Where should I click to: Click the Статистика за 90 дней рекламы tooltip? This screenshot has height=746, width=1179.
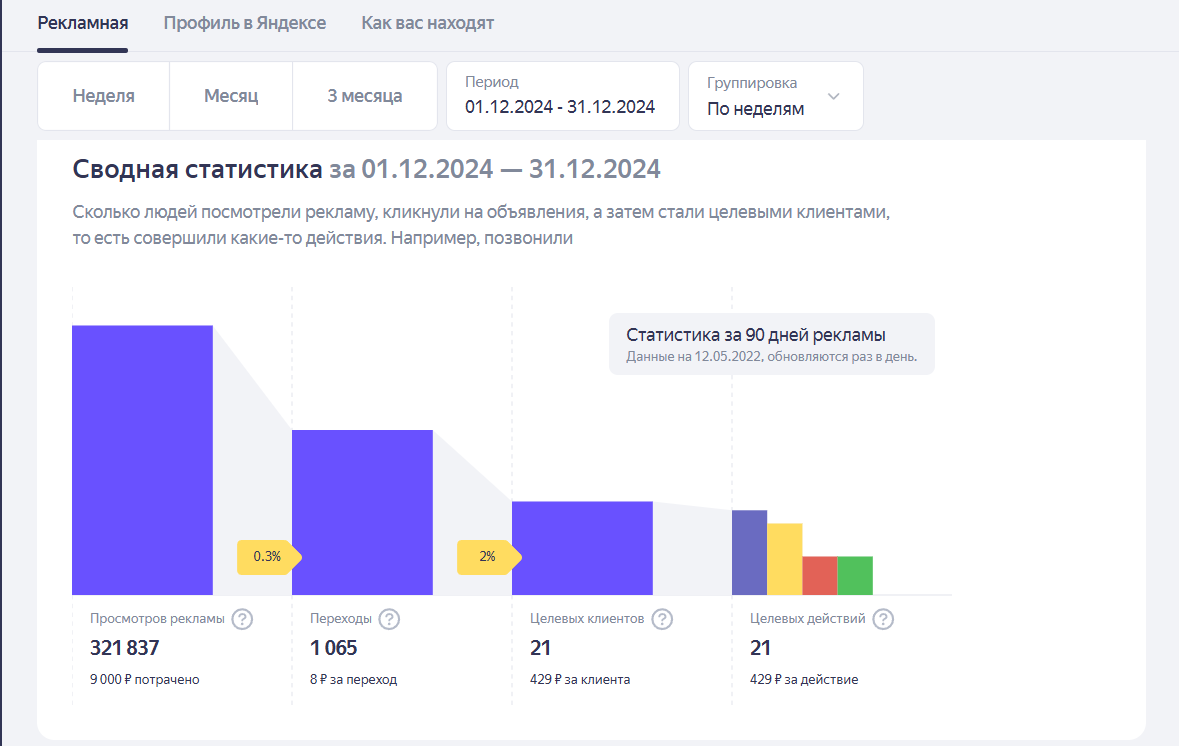pos(771,344)
